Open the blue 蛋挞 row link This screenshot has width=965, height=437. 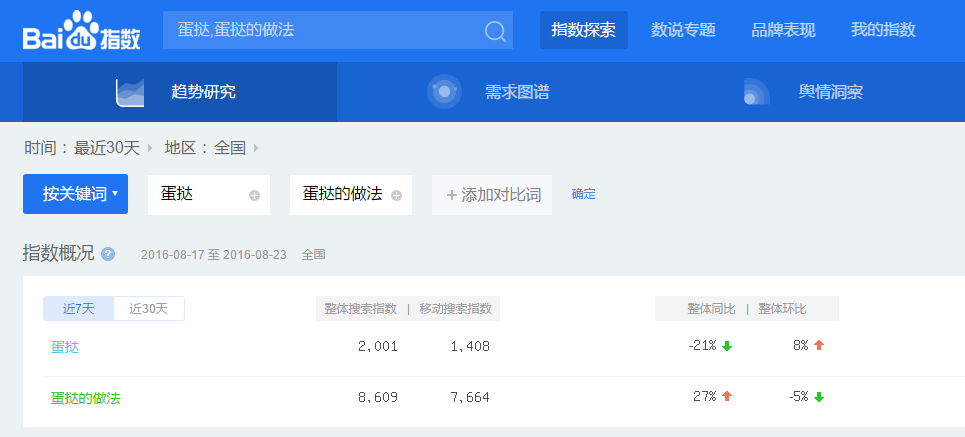[65, 347]
